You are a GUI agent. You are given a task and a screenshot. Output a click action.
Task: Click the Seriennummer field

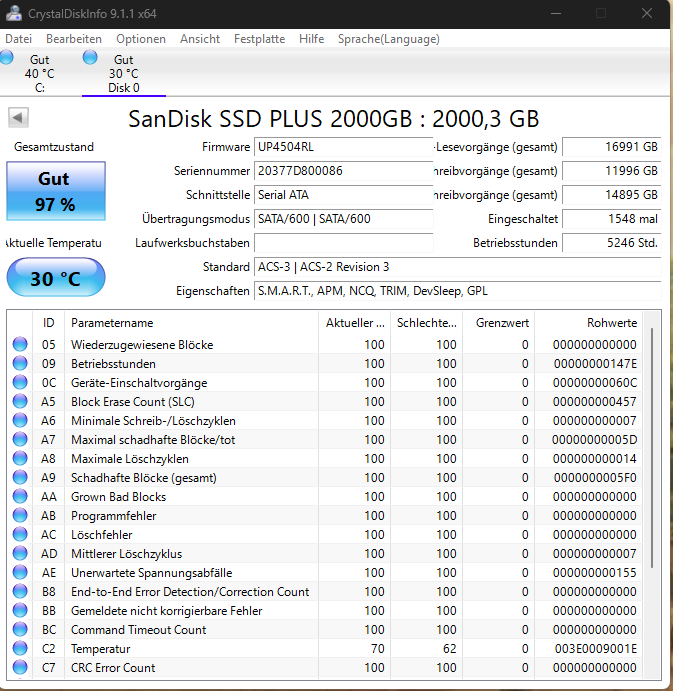tap(344, 171)
